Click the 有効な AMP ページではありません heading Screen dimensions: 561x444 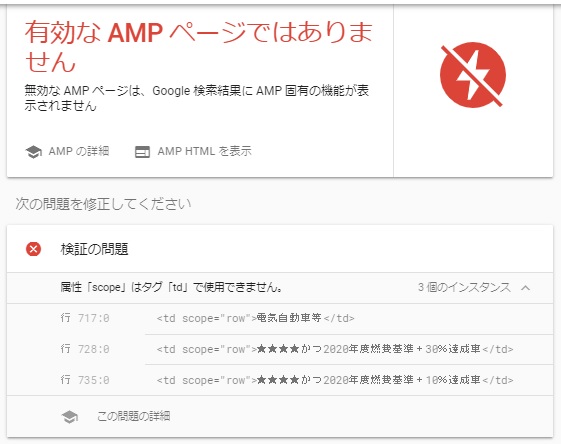tap(199, 47)
